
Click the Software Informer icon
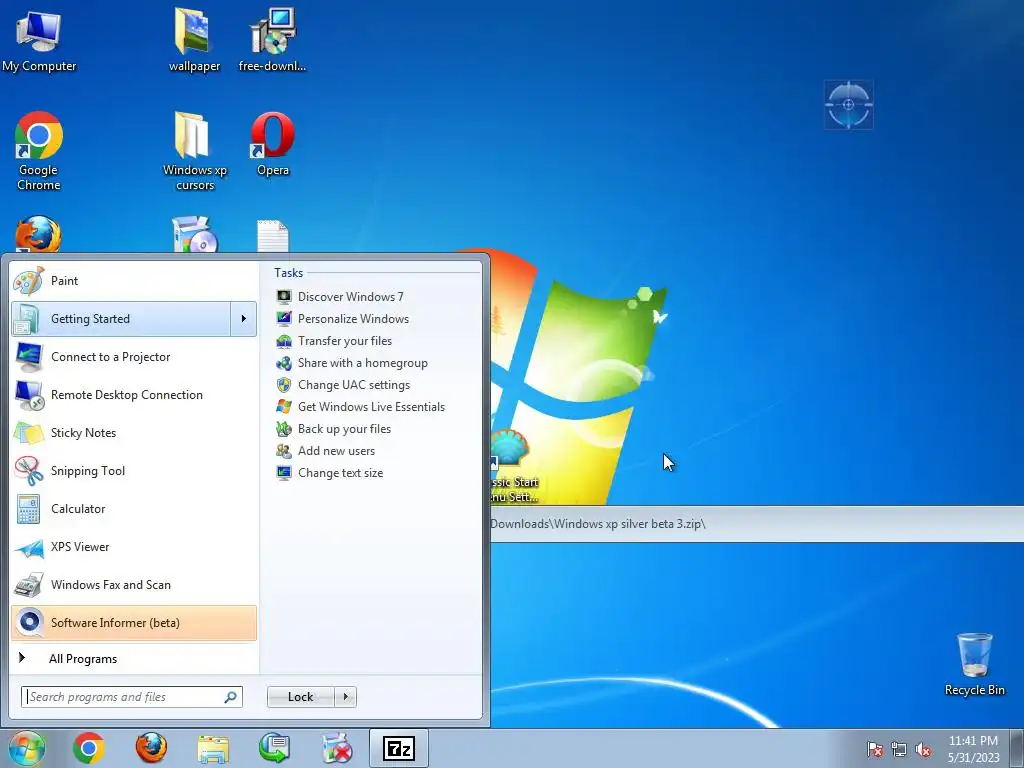[x=29, y=622]
